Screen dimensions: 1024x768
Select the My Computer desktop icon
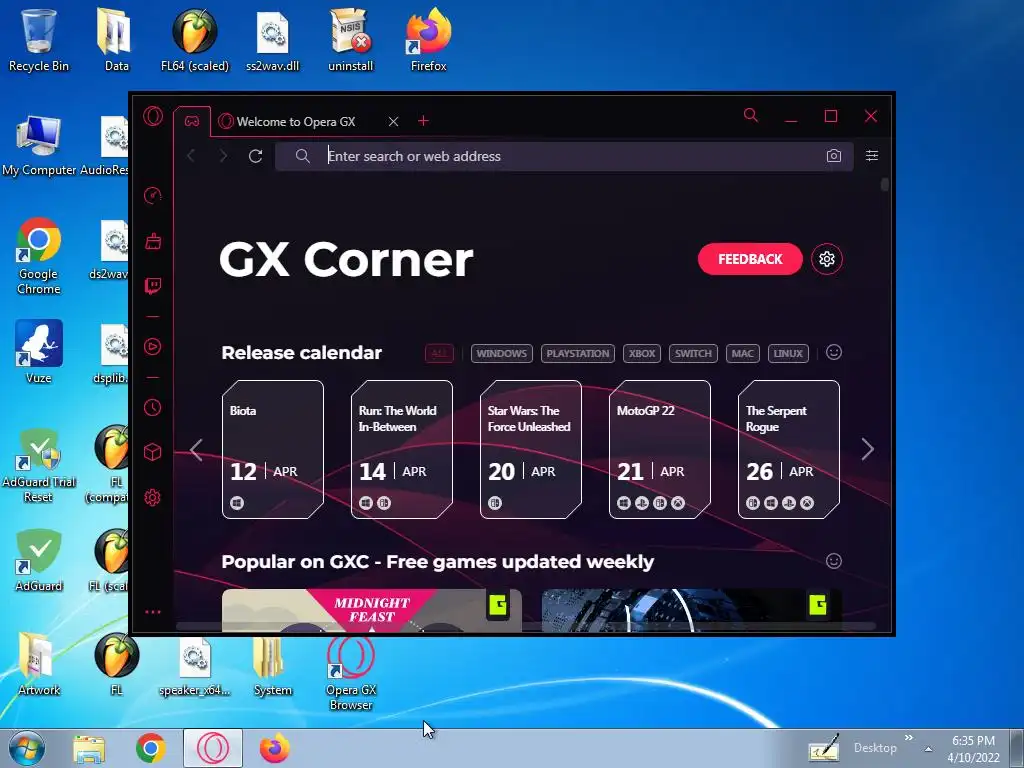[39, 145]
